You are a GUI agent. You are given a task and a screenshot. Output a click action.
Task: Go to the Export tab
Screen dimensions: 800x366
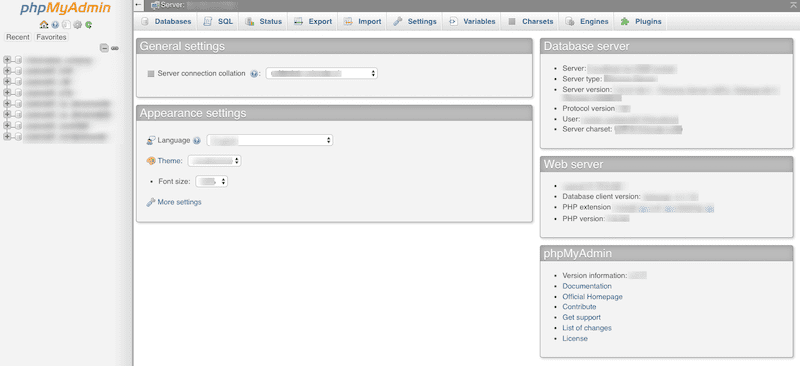(313, 21)
